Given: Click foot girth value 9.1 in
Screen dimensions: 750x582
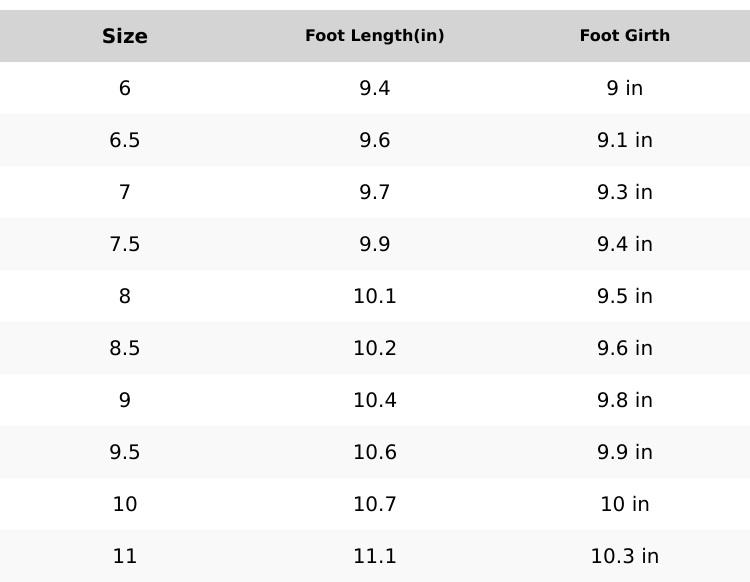Looking at the screenshot, I should [625, 140].
